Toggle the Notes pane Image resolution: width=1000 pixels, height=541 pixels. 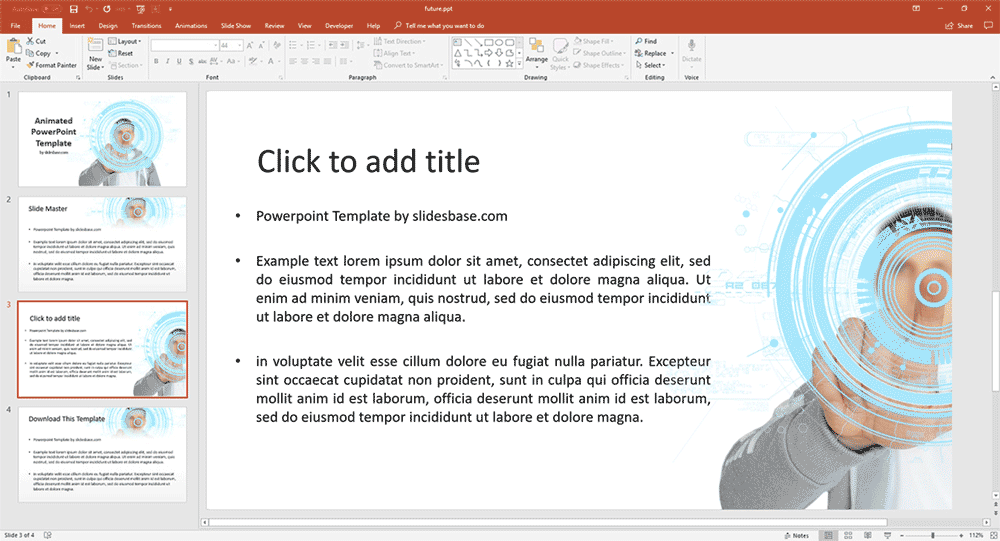(796, 535)
